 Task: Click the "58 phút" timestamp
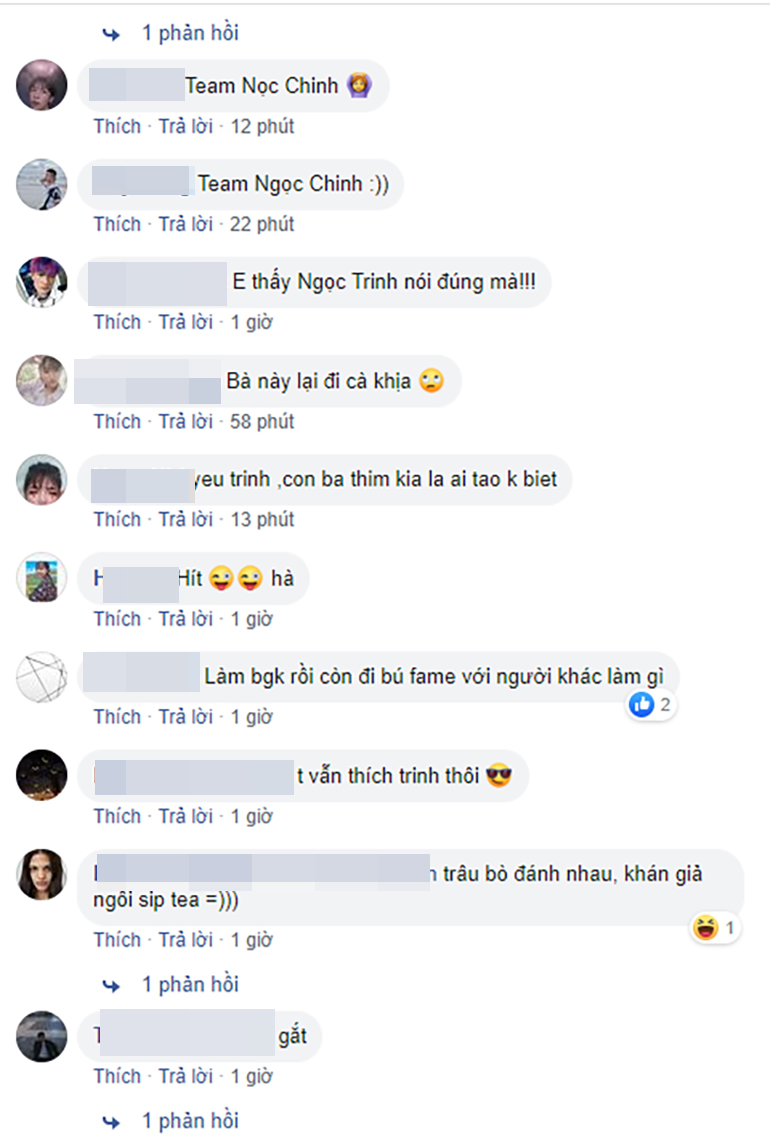(x=262, y=422)
